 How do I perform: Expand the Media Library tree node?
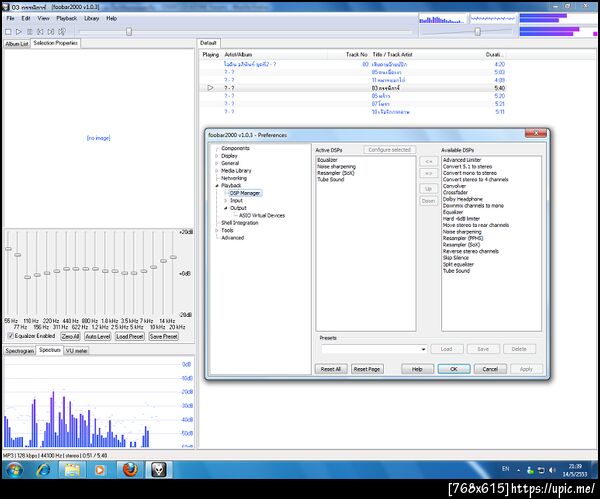tap(217, 171)
